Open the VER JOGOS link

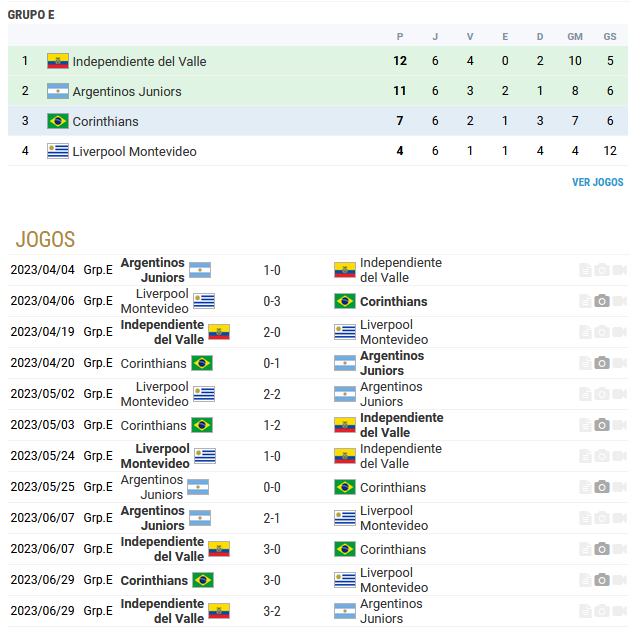coord(597,182)
